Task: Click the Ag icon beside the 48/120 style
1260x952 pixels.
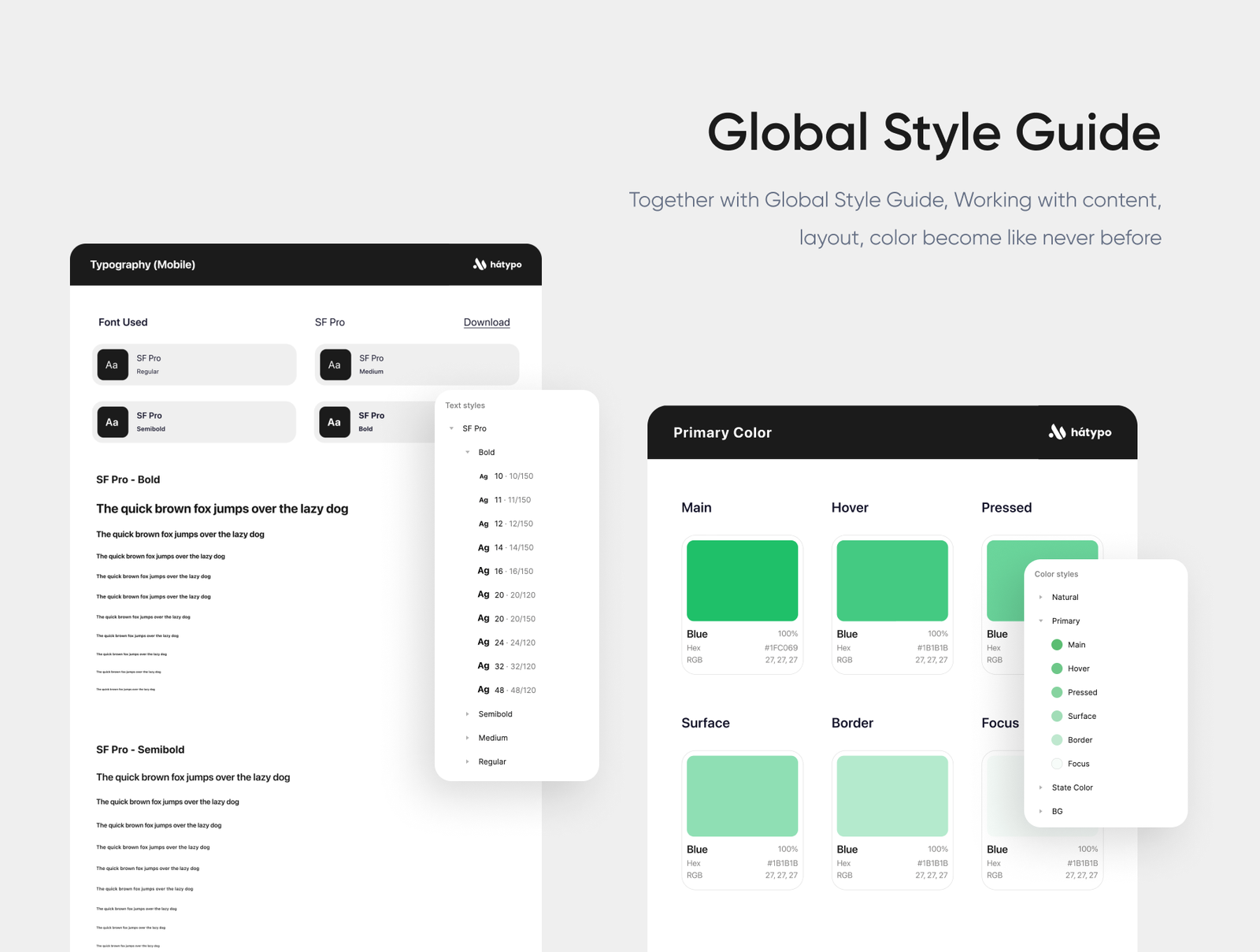Action: [x=483, y=689]
